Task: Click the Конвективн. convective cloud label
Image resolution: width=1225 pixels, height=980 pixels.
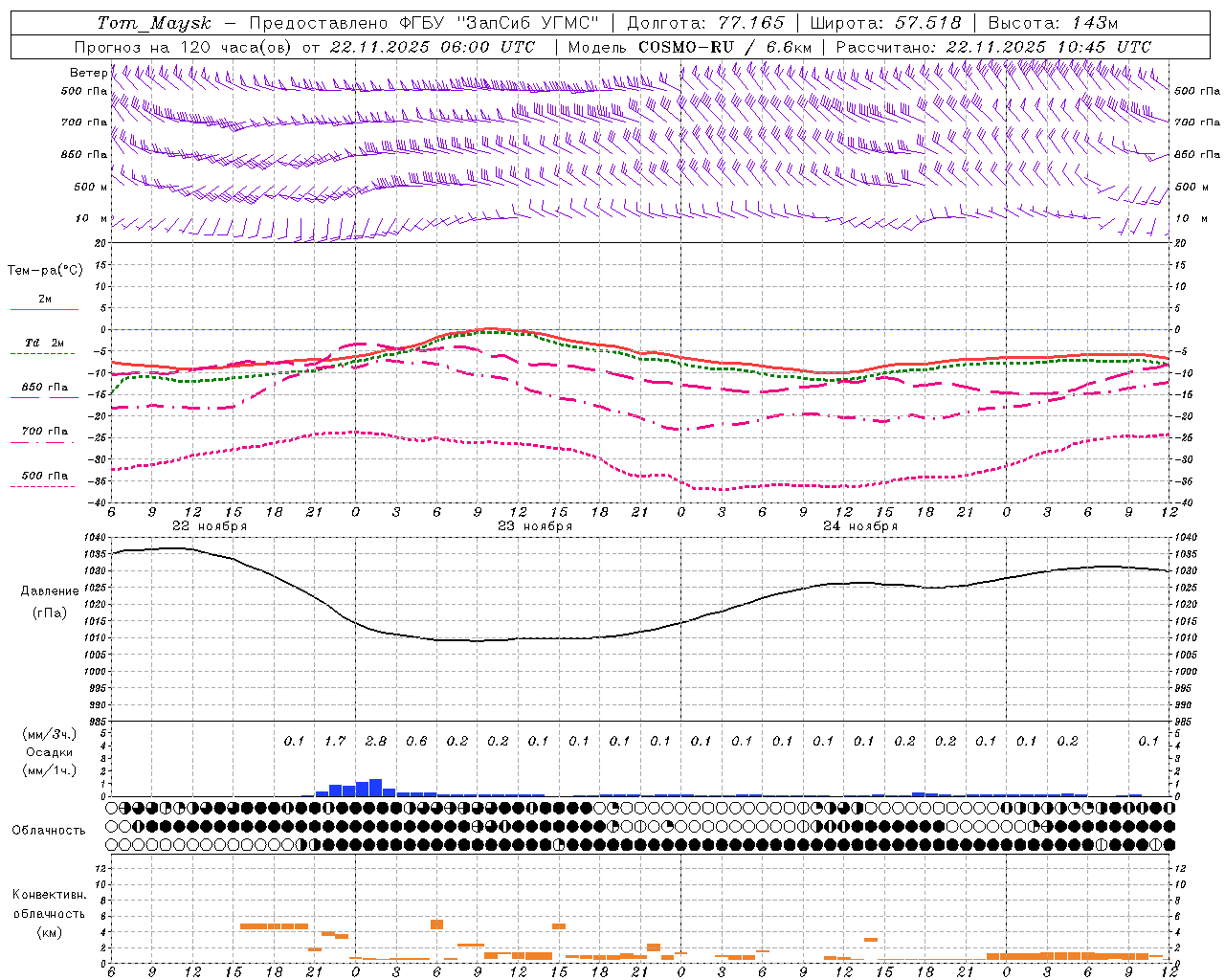Action: pos(49,895)
